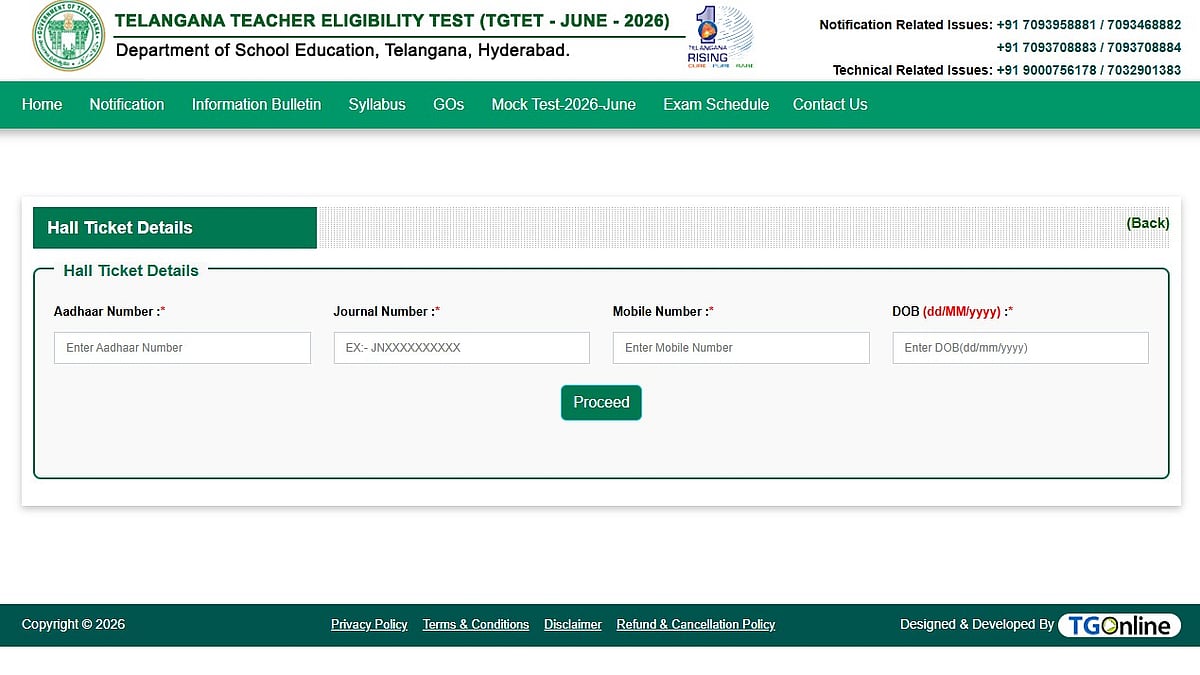Image resolution: width=1200 pixels, height=675 pixels.
Task: Click the Mobile Number label
Action: (663, 311)
